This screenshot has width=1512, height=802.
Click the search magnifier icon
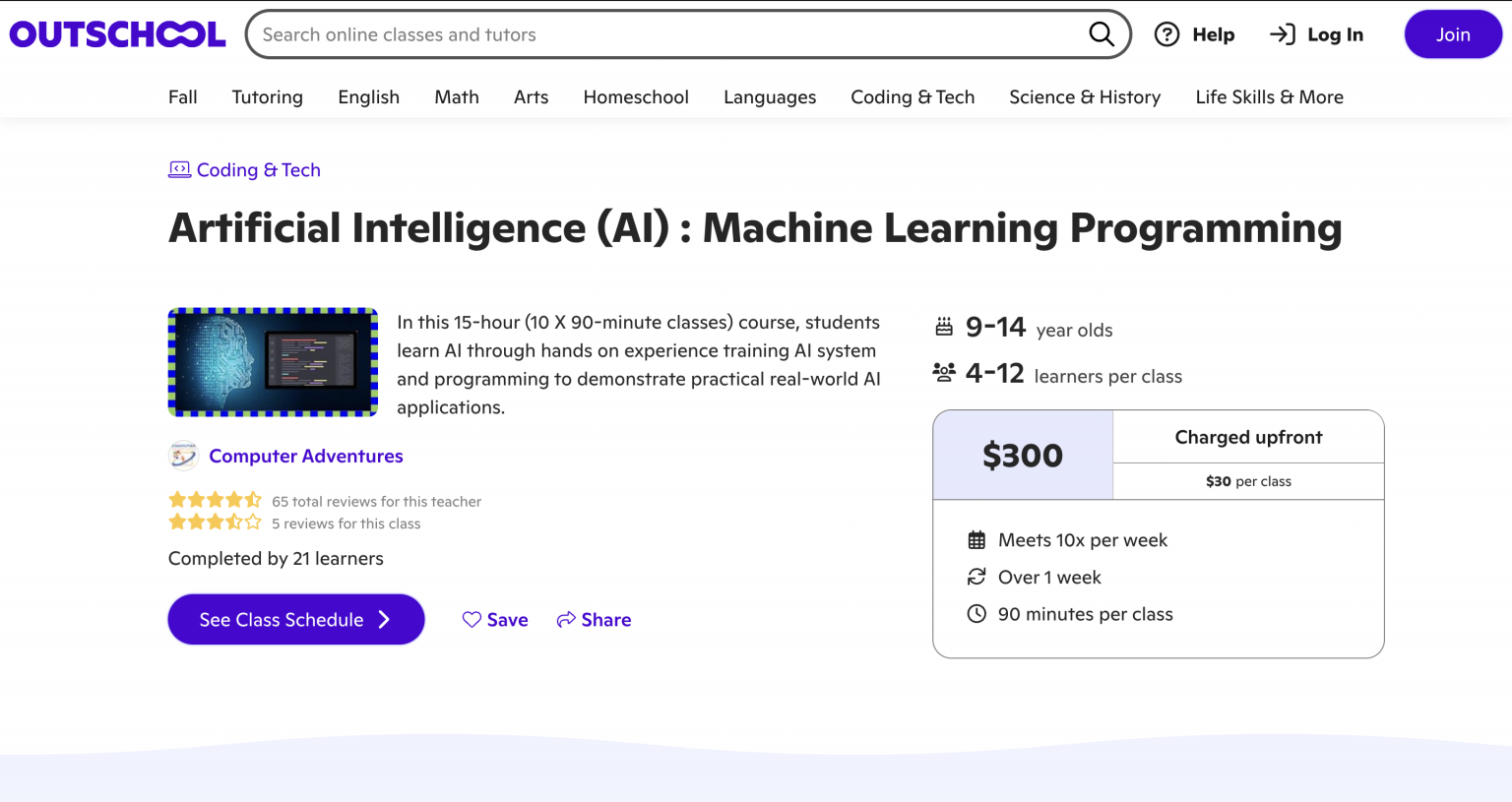[1102, 33]
